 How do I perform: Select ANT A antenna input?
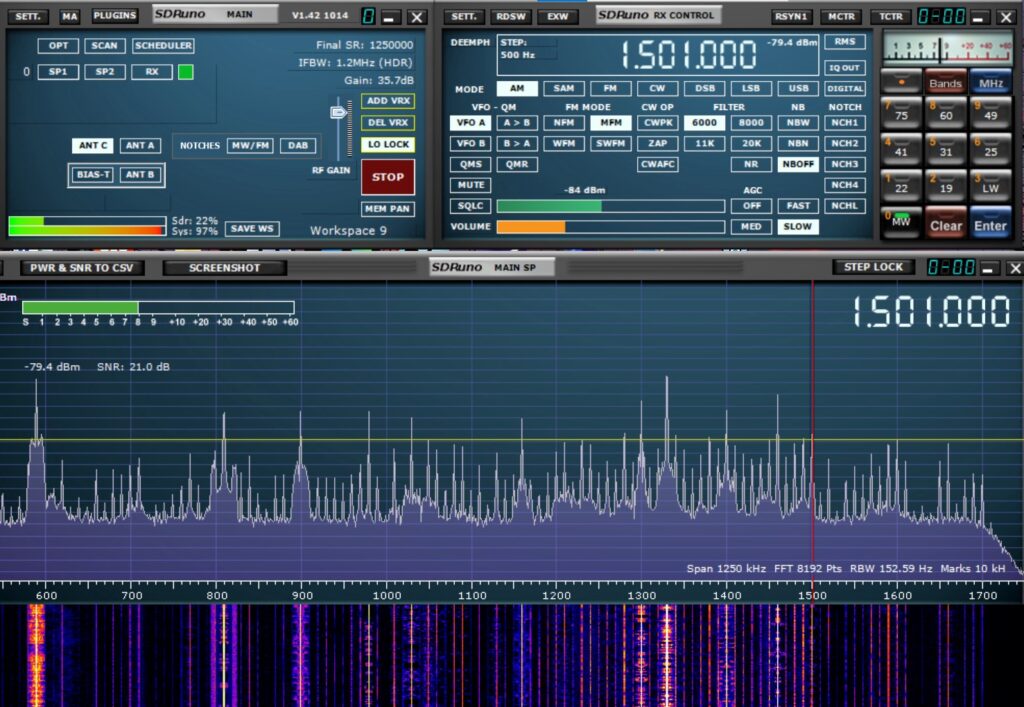[140, 145]
